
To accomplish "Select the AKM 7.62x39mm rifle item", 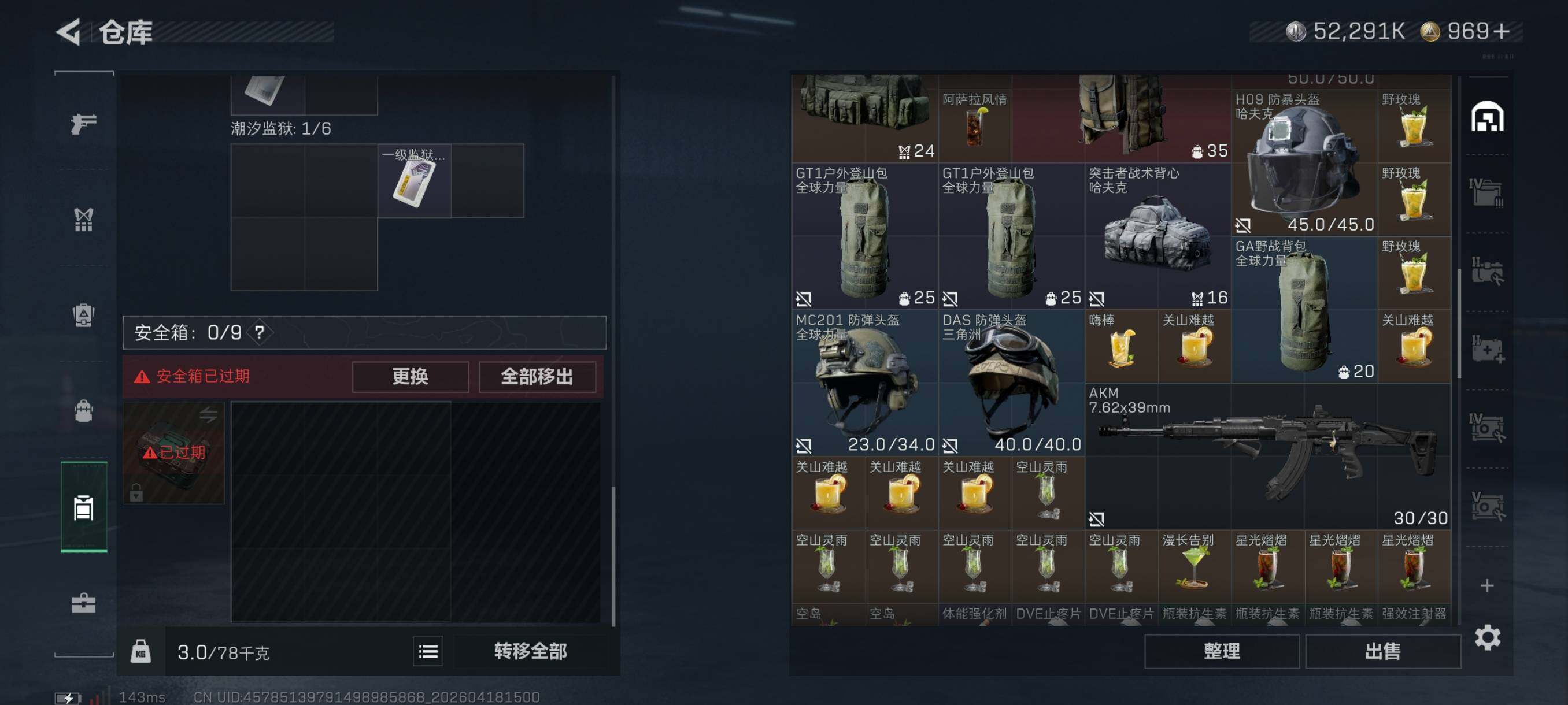I will point(1267,456).
